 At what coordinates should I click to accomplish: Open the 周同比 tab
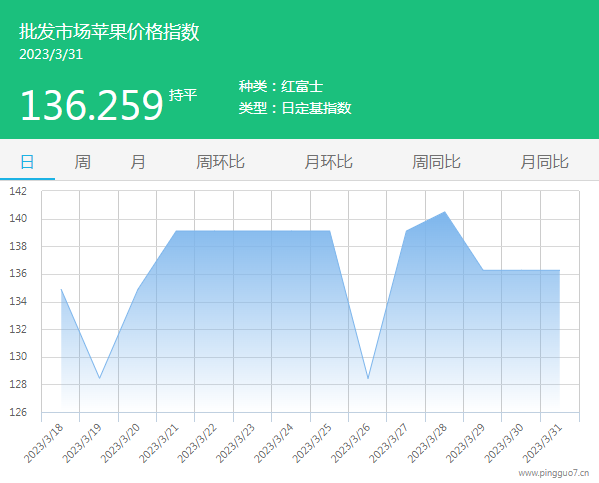pos(436,162)
